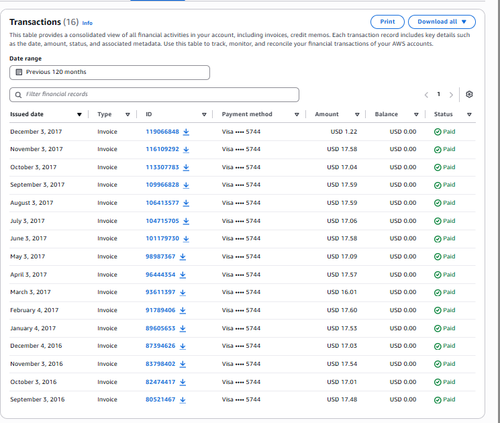
Task: Click the February 4, 2017 date cell
Action: [x=34, y=310]
